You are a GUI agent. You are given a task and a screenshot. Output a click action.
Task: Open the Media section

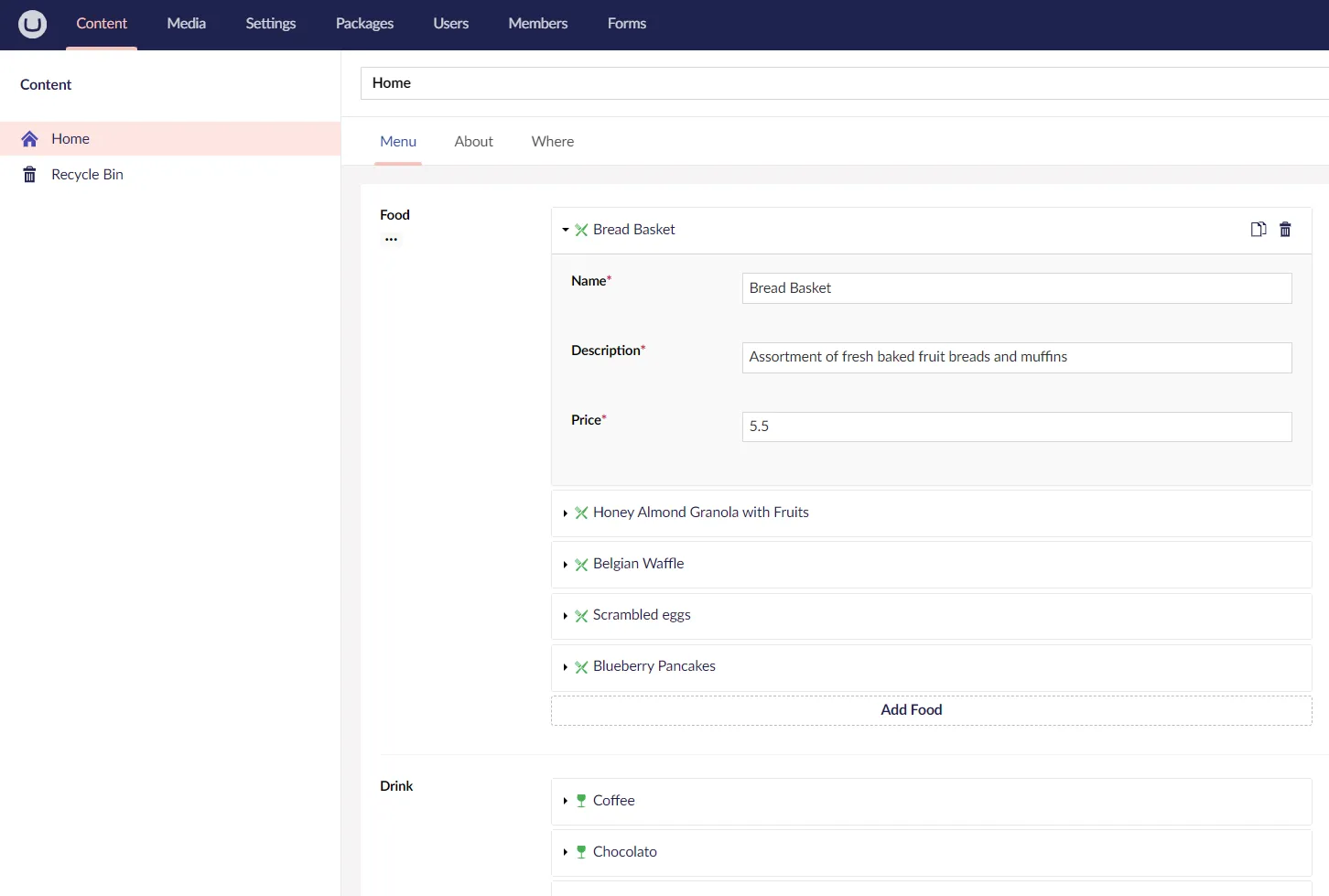(x=186, y=24)
